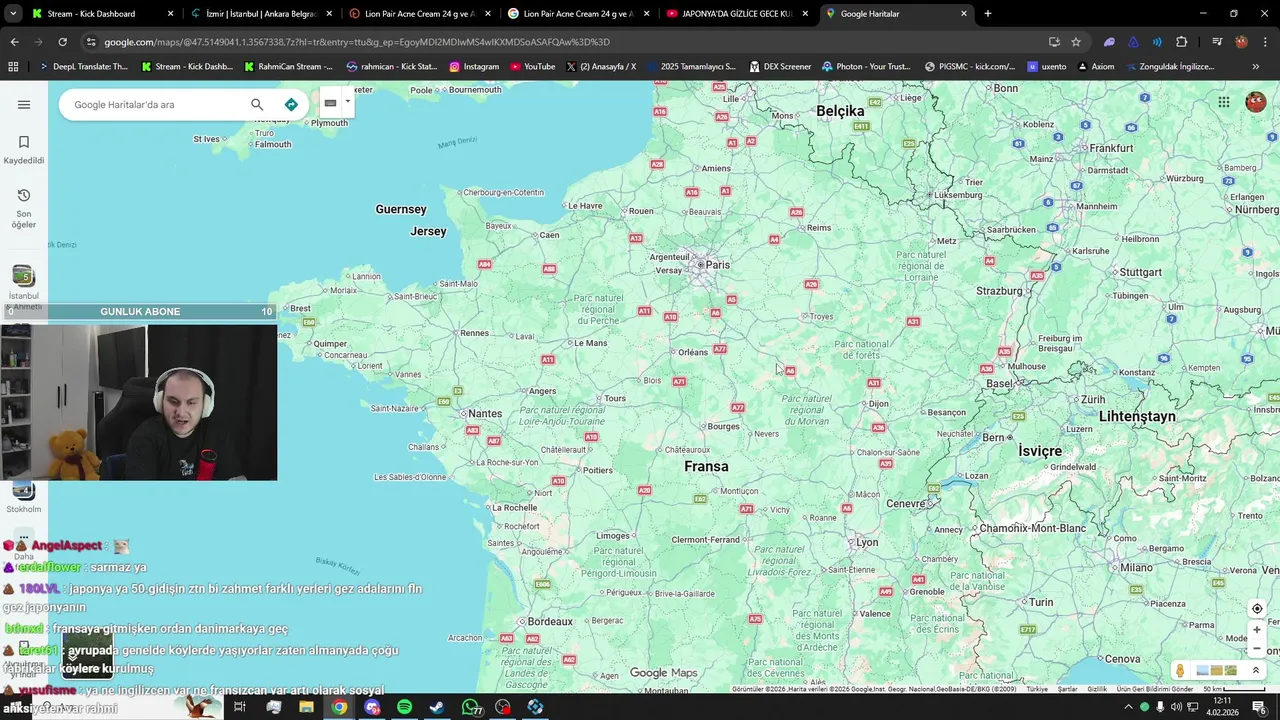Click the search magnifier in Maps search box
The height and width of the screenshot is (720, 1280).
[x=257, y=104]
